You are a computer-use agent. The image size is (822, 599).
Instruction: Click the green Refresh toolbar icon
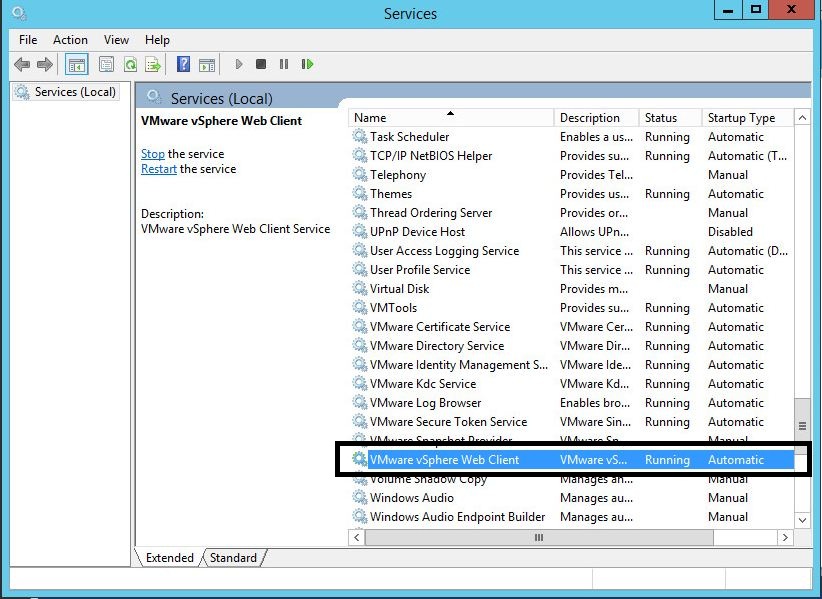[130, 65]
